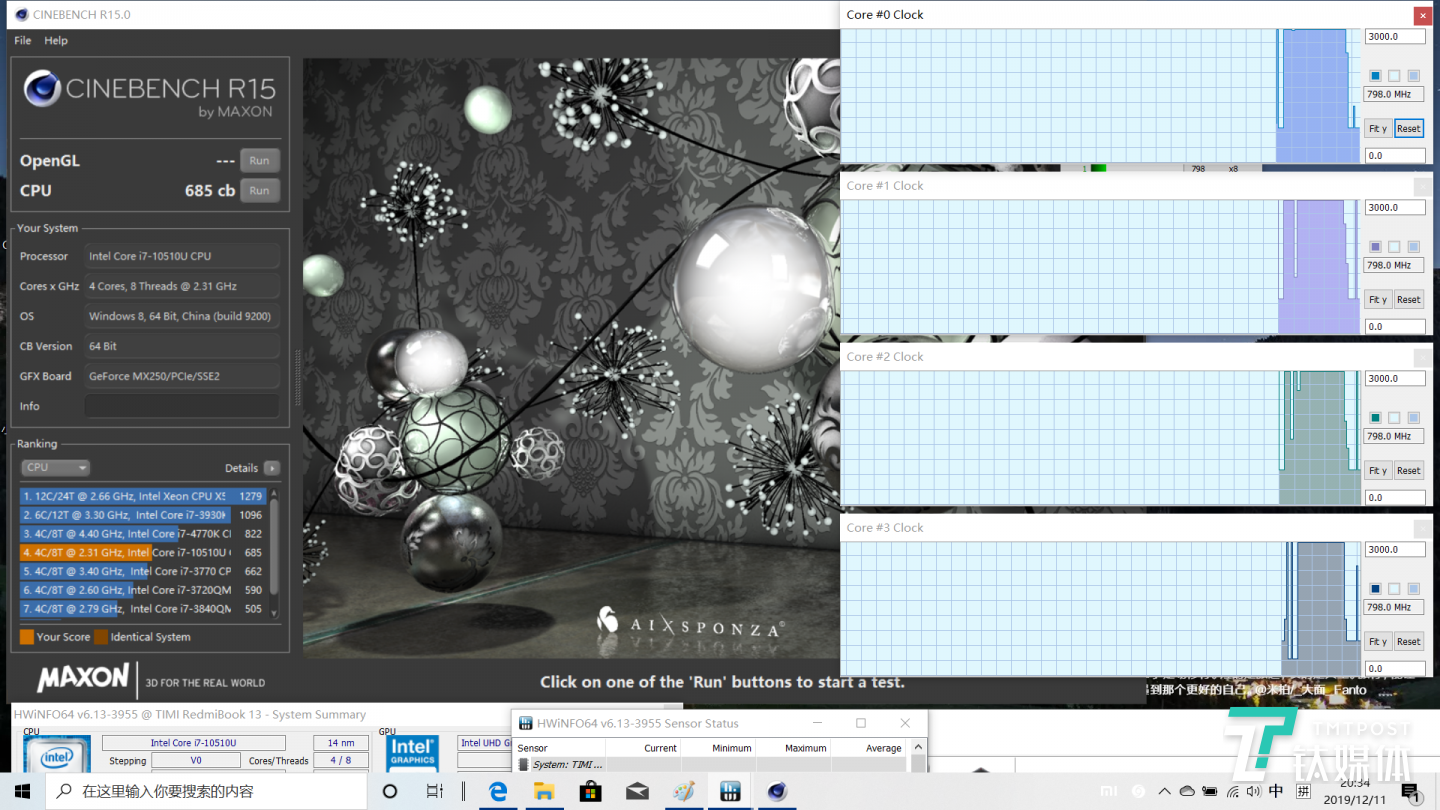The height and width of the screenshot is (810, 1440).
Task: Click the HWiNFO64 icon on the taskbar
Action: (729, 791)
